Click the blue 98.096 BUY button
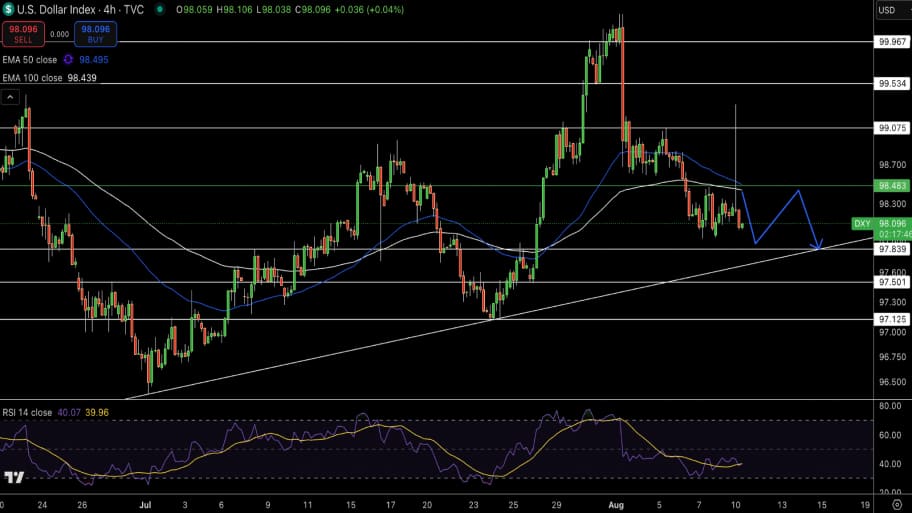Screen dimensions: 912x513 pos(95,34)
